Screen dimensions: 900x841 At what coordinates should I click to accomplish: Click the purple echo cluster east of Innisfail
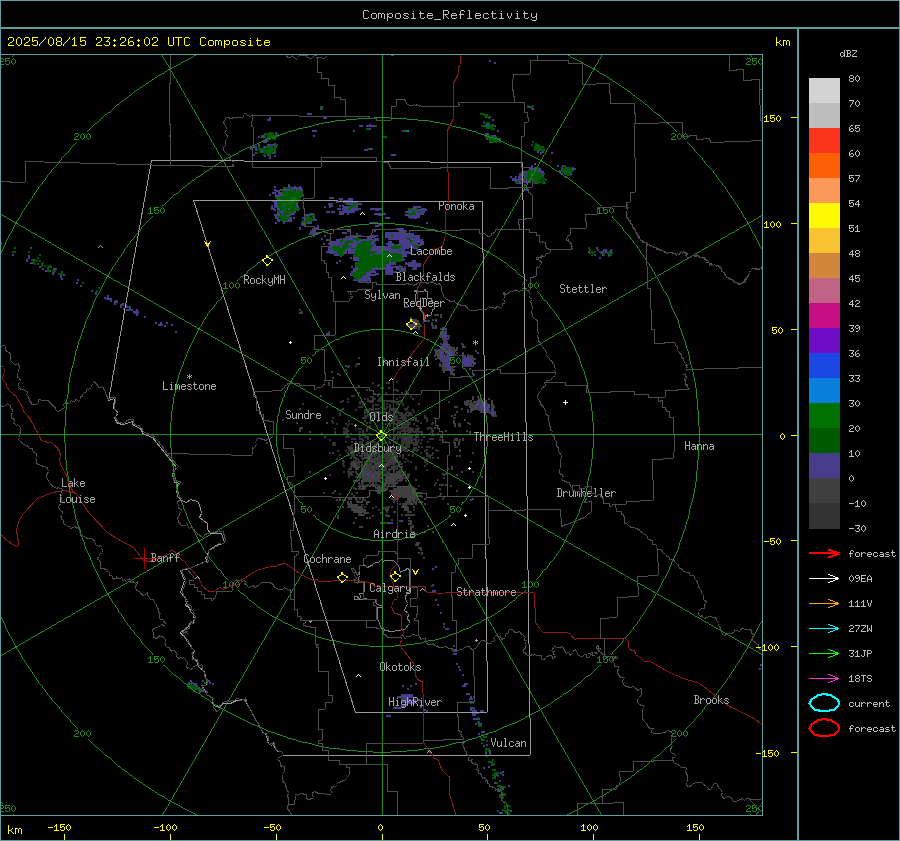click(449, 354)
